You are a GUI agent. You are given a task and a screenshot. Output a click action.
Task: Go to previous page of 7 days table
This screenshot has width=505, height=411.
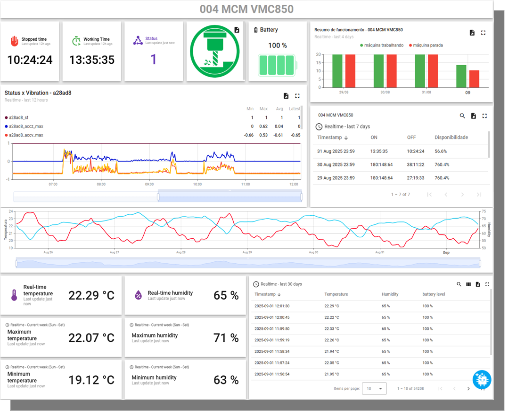click(446, 194)
